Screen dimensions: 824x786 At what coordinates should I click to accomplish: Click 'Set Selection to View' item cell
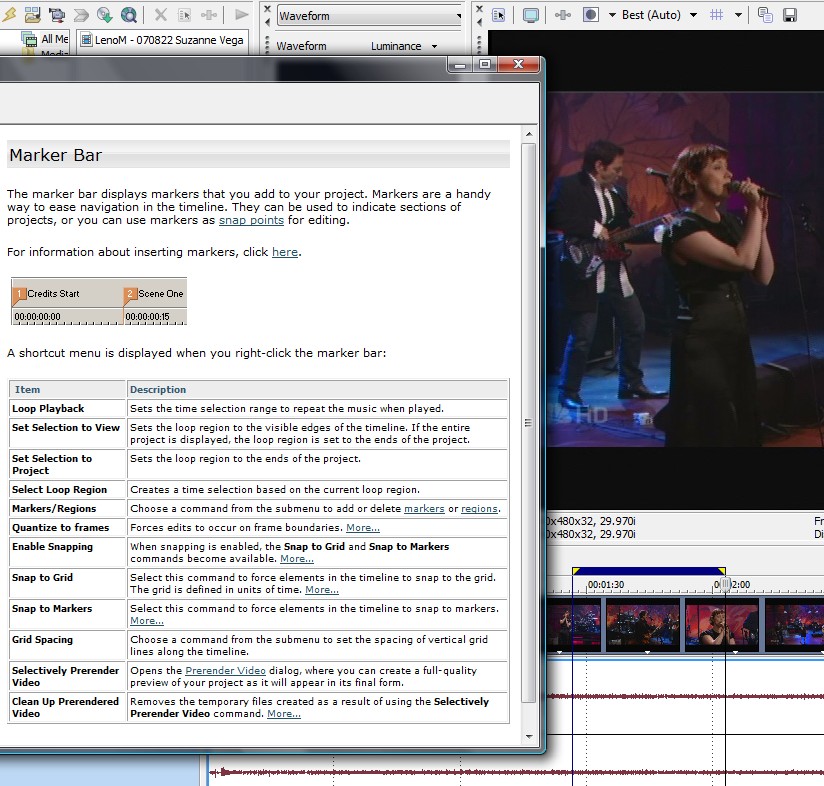pyautogui.click(x=67, y=433)
